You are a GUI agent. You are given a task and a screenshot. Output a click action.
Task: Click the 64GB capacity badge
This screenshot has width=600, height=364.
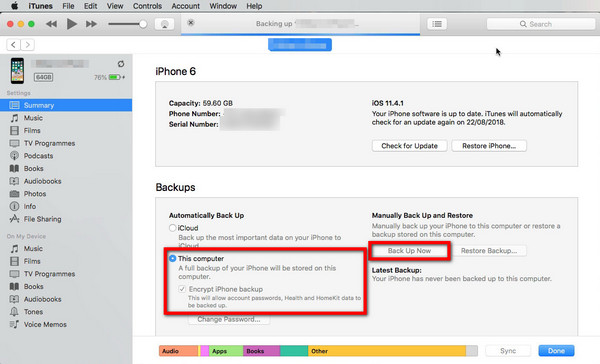pyautogui.click(x=43, y=77)
